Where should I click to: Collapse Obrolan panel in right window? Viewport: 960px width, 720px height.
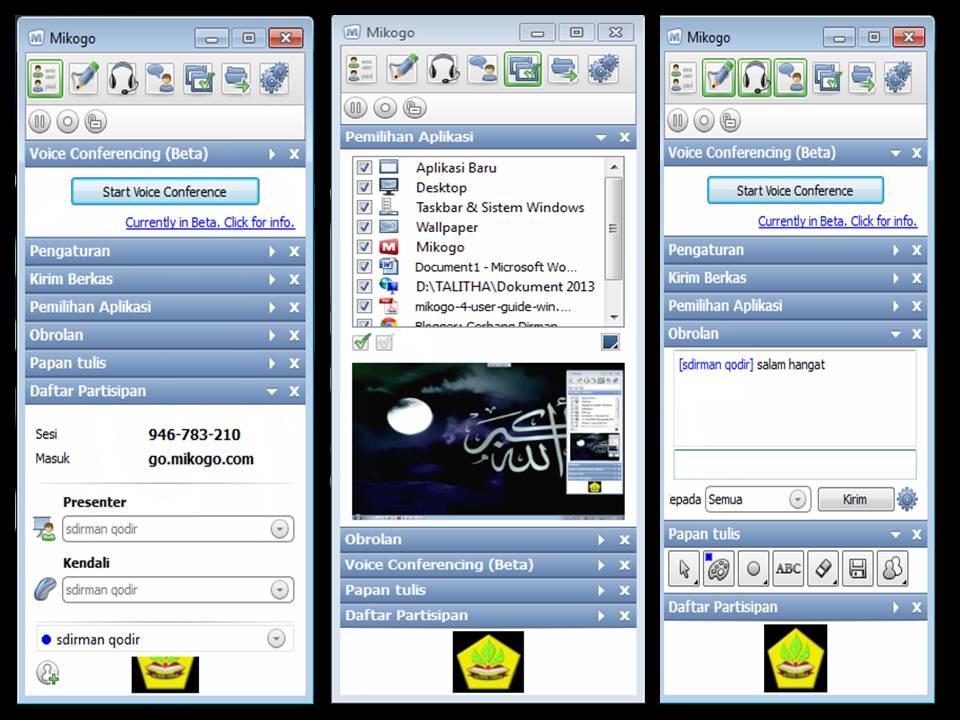pos(896,334)
